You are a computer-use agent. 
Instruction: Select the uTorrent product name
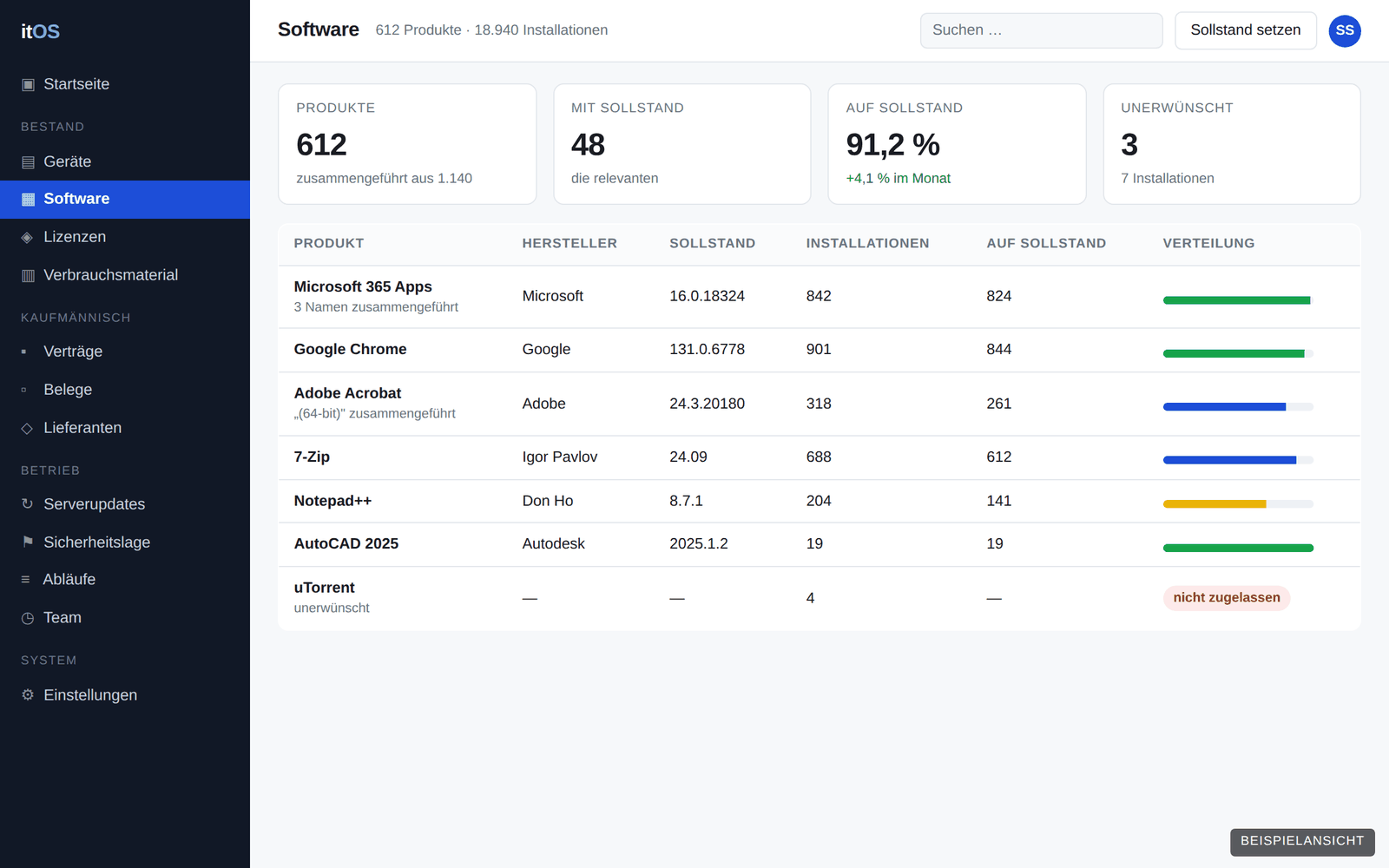325,588
